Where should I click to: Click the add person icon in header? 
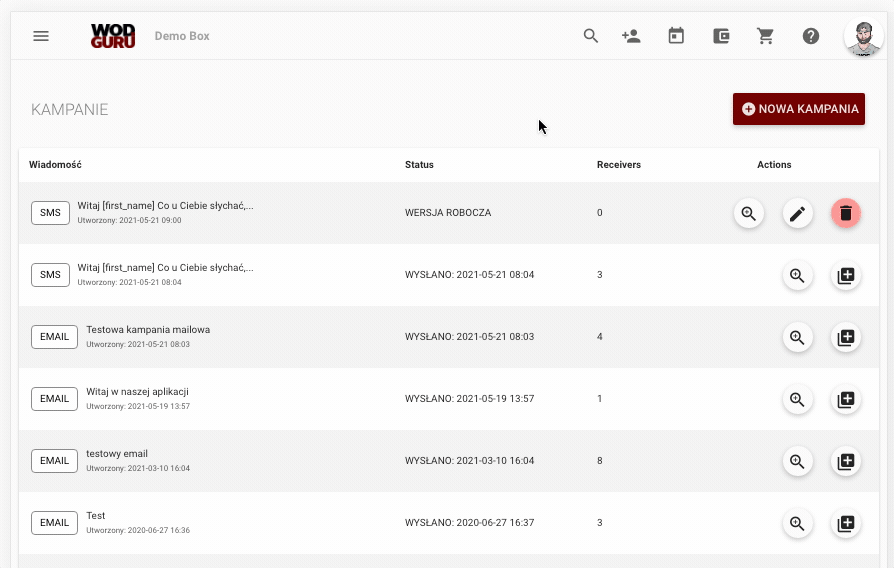[631, 36]
